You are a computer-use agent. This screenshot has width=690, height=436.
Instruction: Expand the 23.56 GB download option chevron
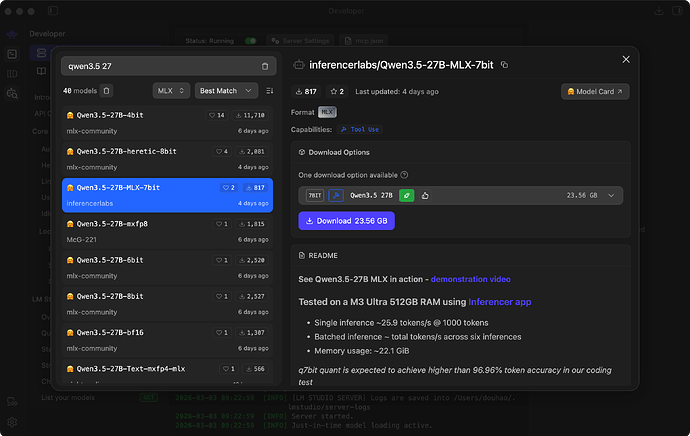(611, 195)
